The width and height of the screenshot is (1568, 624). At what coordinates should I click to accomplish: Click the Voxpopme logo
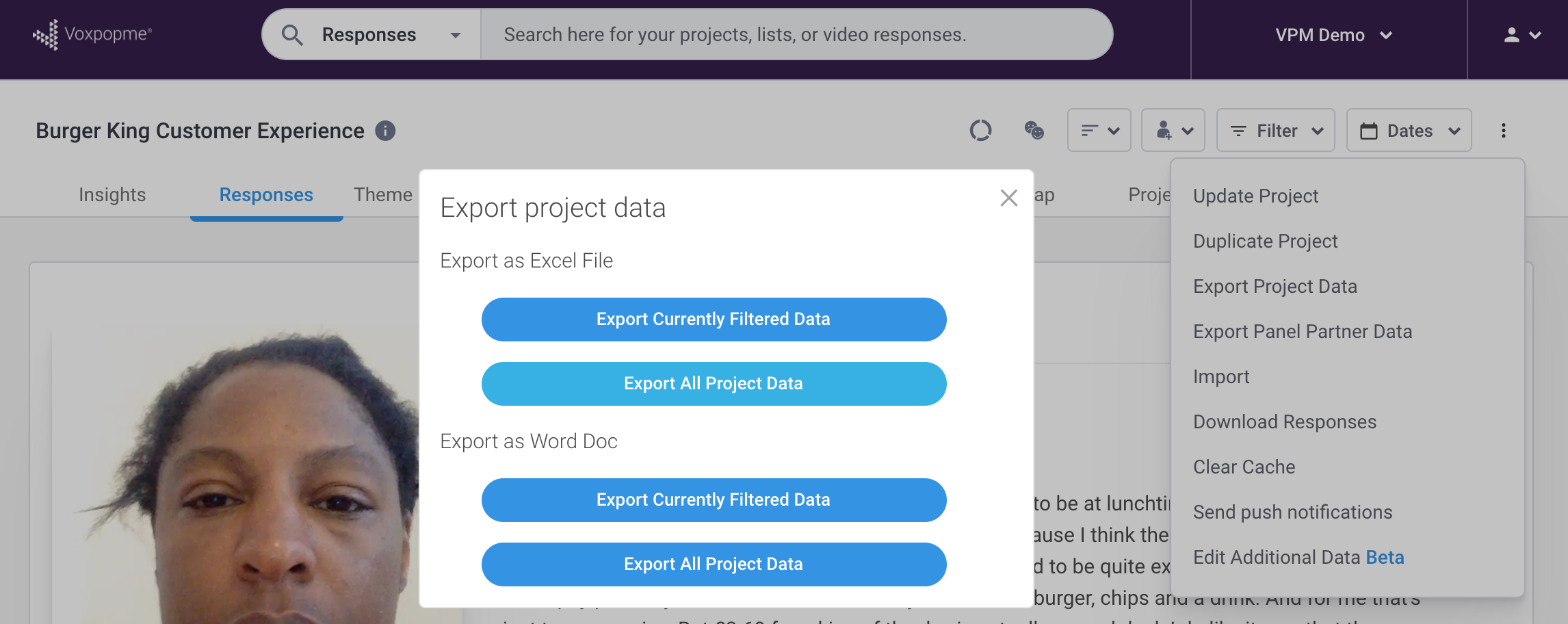[92, 34]
